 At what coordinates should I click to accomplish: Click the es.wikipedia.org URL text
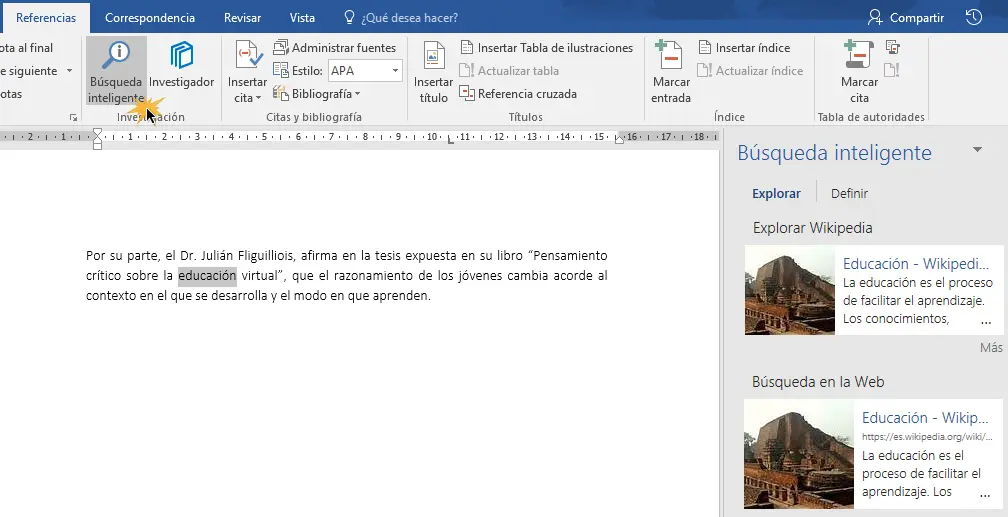(x=927, y=437)
